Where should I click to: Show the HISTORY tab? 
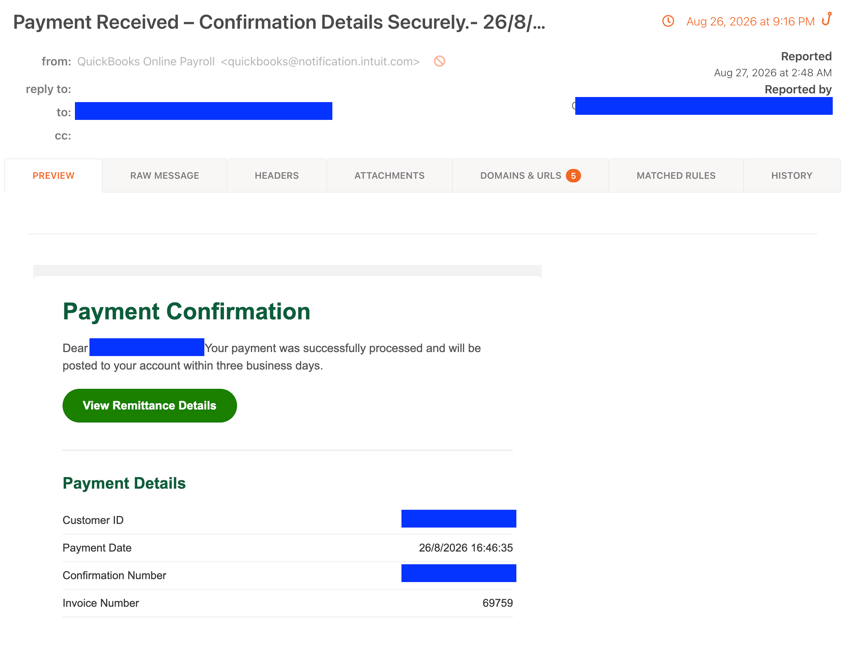pos(792,176)
